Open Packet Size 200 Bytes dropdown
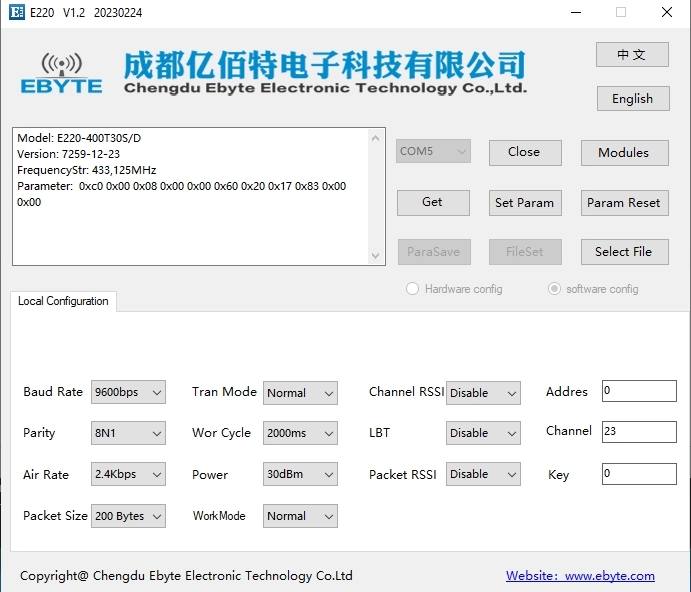 pyautogui.click(x=128, y=516)
